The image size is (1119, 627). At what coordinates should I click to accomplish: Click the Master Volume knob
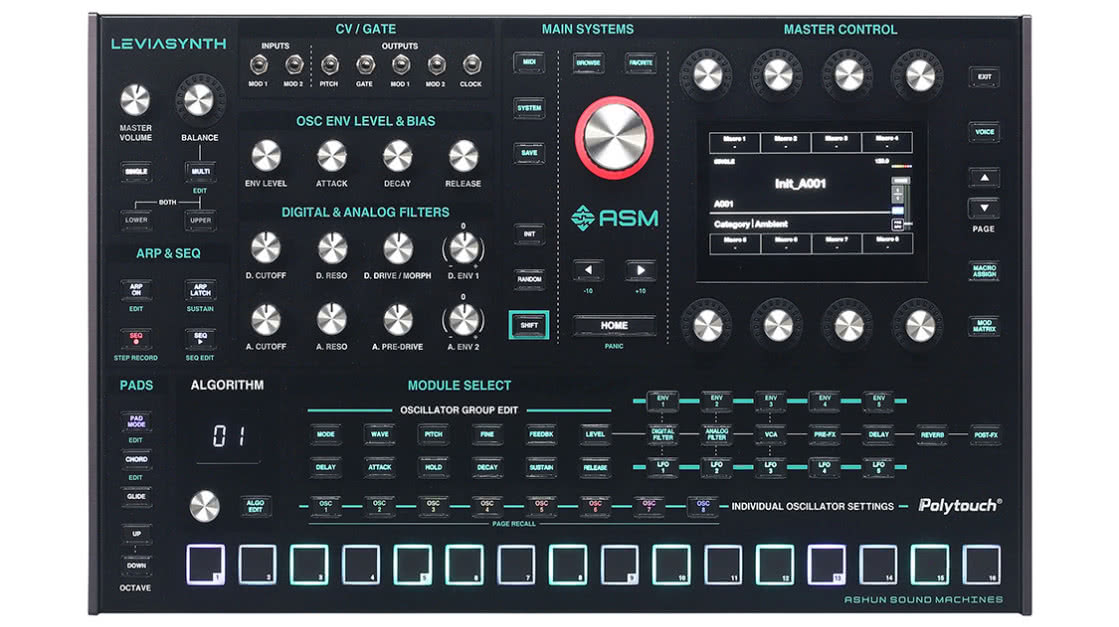click(135, 99)
